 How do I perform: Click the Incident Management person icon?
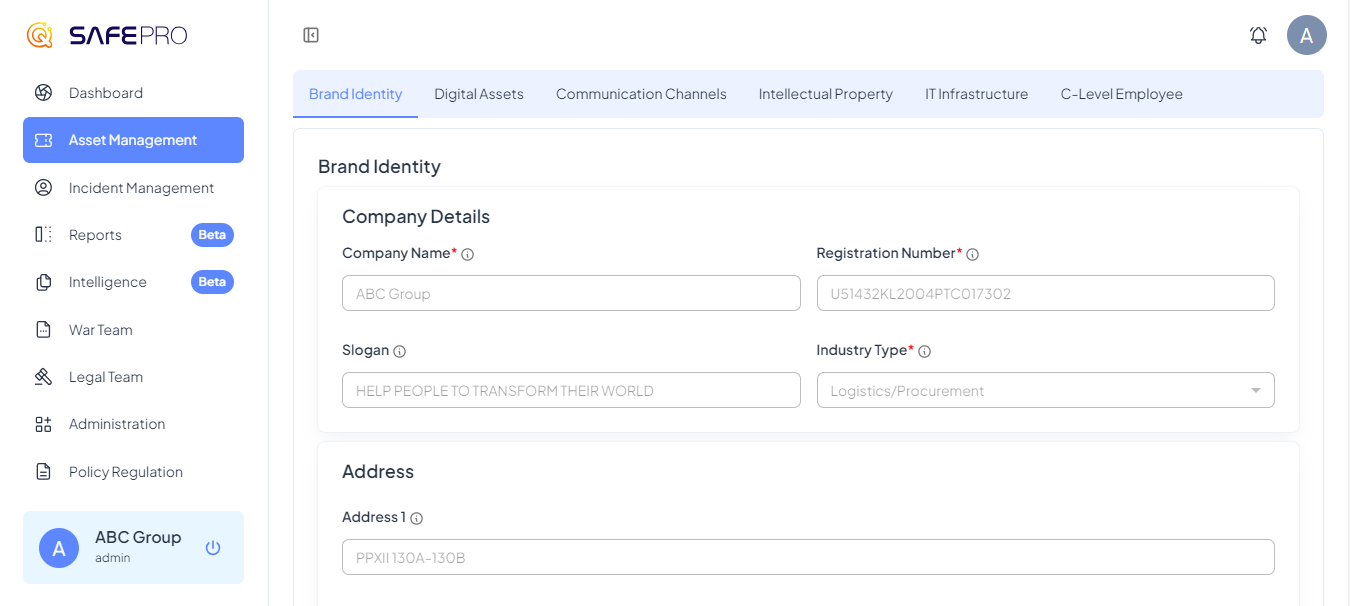coord(43,188)
